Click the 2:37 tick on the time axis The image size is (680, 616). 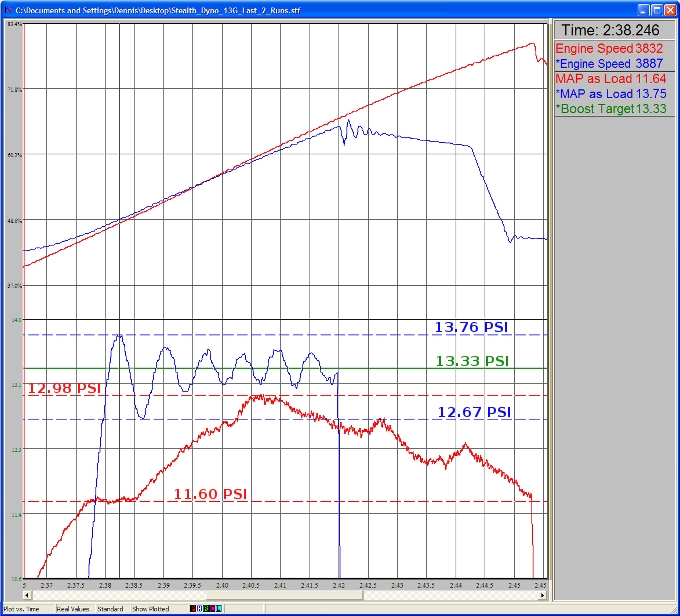(x=46, y=585)
